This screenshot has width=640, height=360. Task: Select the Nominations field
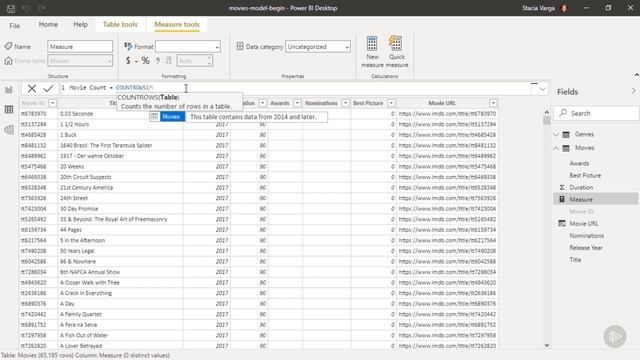pyautogui.click(x=587, y=236)
